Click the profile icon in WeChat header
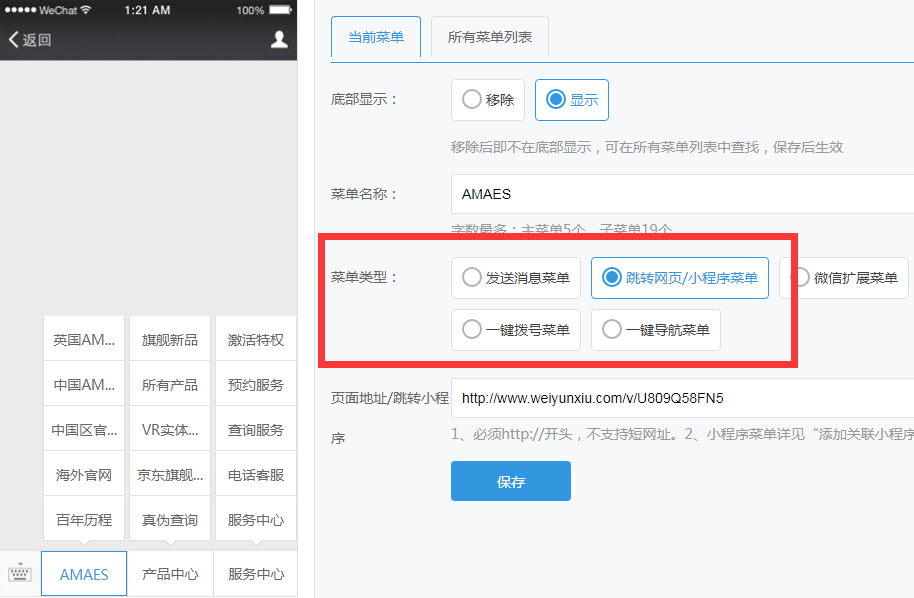914x598 pixels. pos(279,39)
